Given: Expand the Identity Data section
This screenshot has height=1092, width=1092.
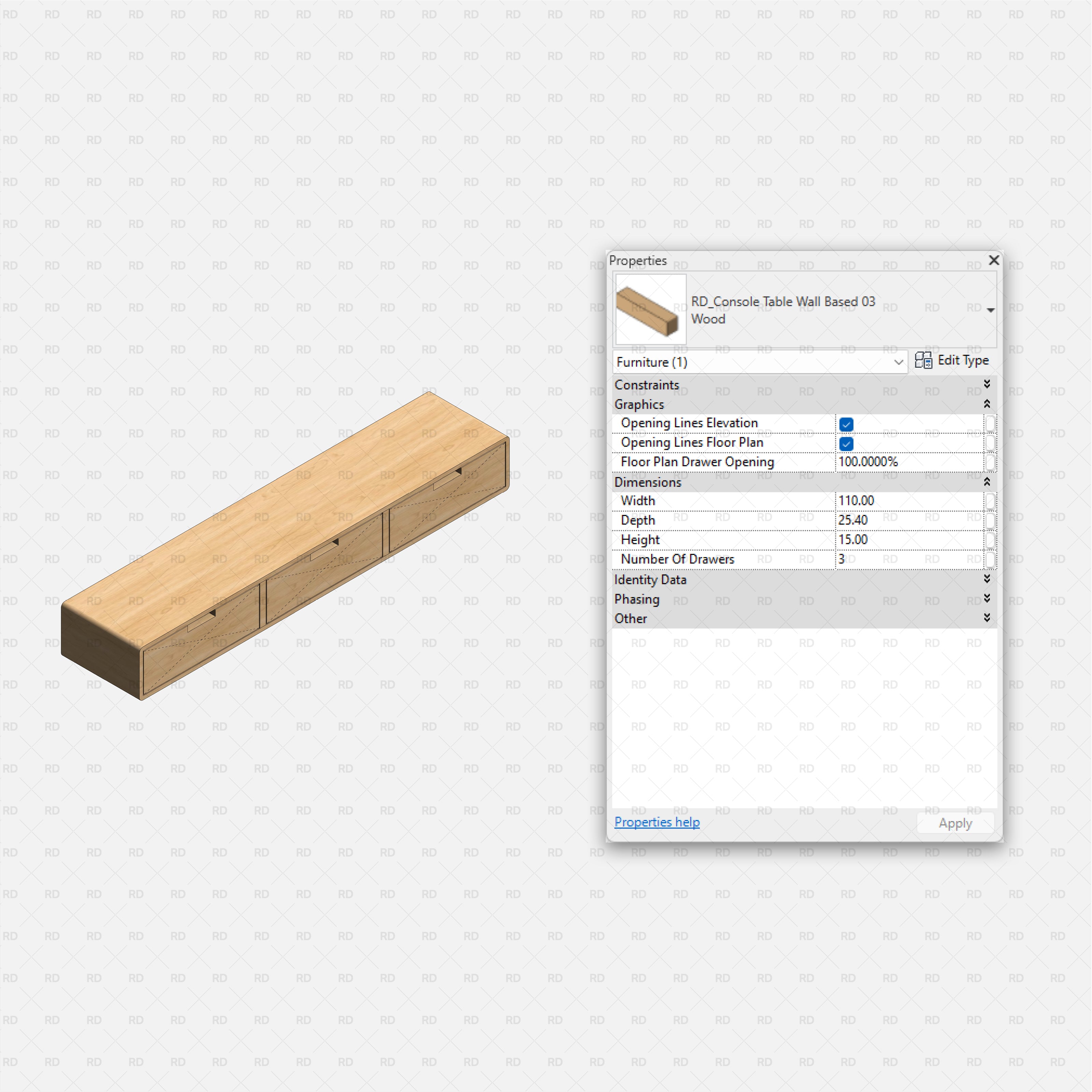Looking at the screenshot, I should (x=987, y=579).
